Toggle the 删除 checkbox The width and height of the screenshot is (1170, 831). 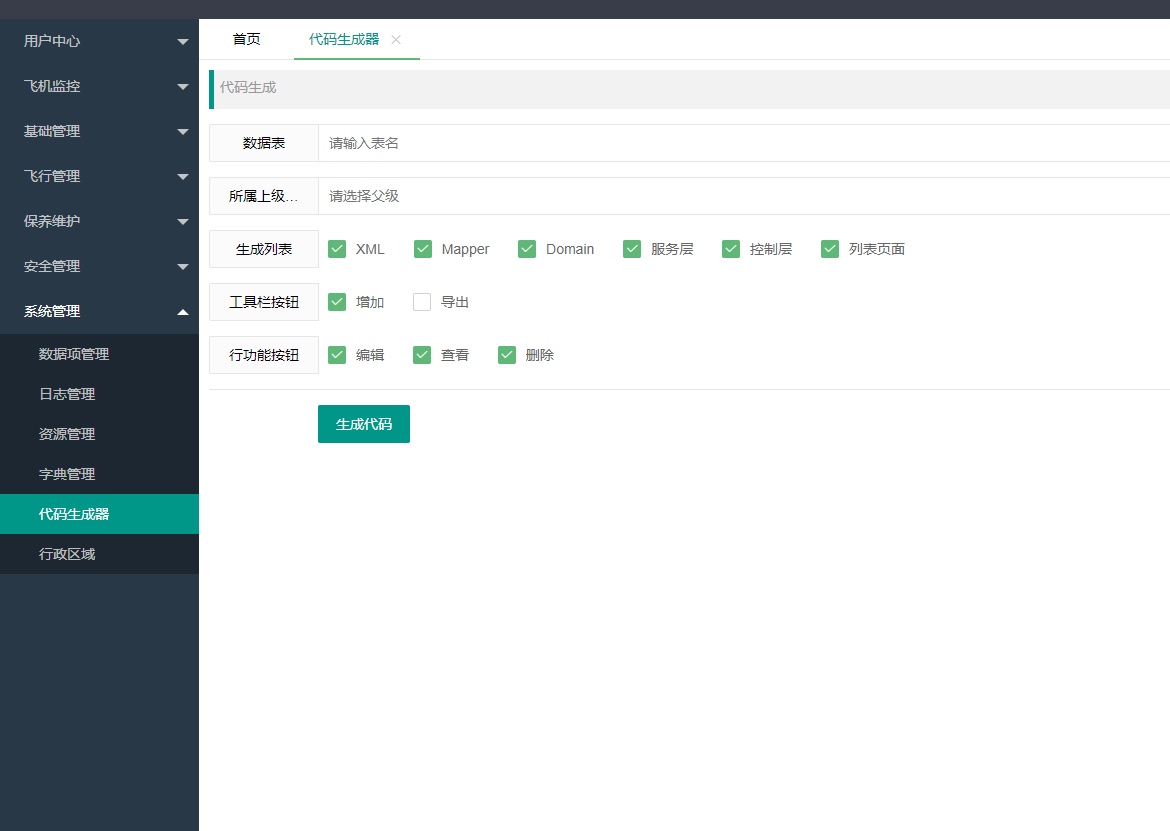pos(507,355)
